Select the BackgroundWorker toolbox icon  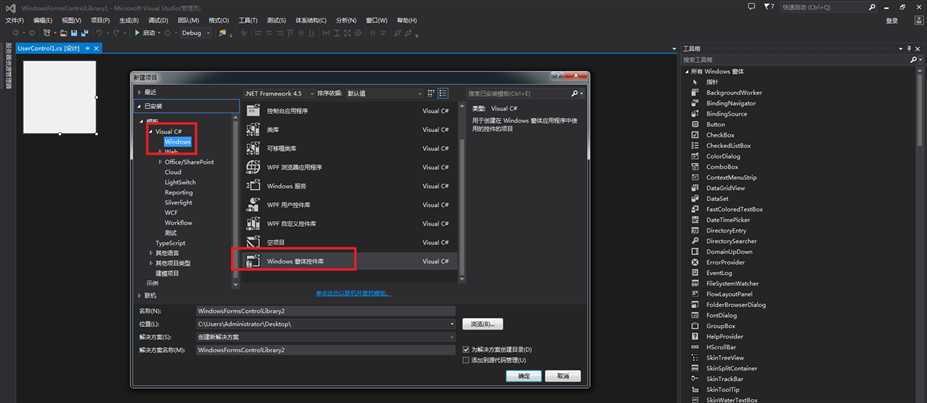tap(695, 93)
